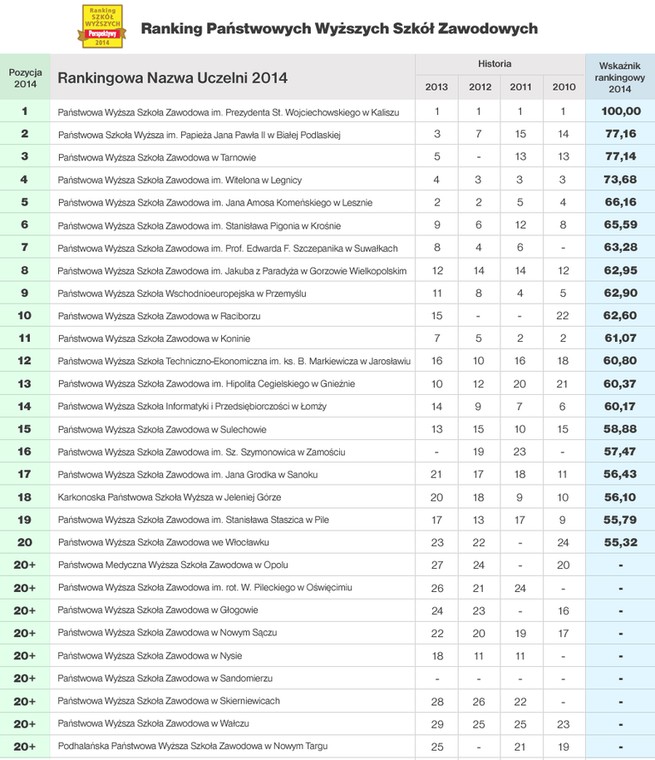Select the Komeńskiego w Lesznie school name
Viewport: 655px width, 760px height.
pos(215,203)
